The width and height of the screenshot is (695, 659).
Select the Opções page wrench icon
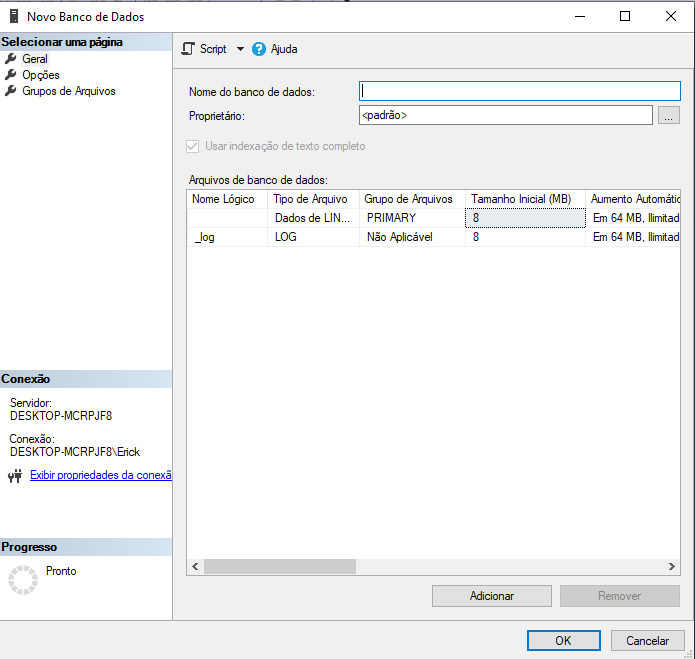pos(11,75)
